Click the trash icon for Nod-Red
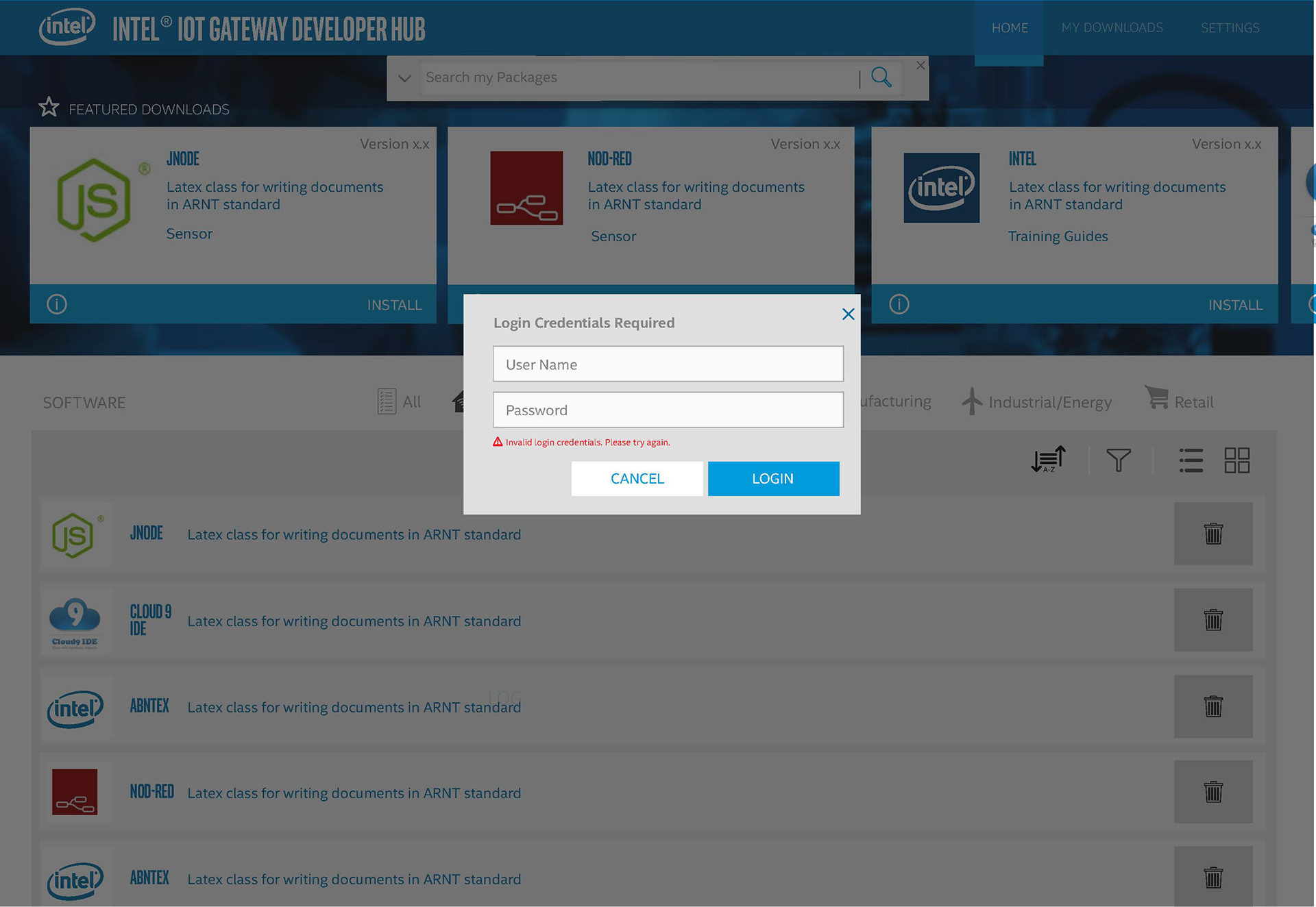The height and width of the screenshot is (907, 1316). 1213,792
